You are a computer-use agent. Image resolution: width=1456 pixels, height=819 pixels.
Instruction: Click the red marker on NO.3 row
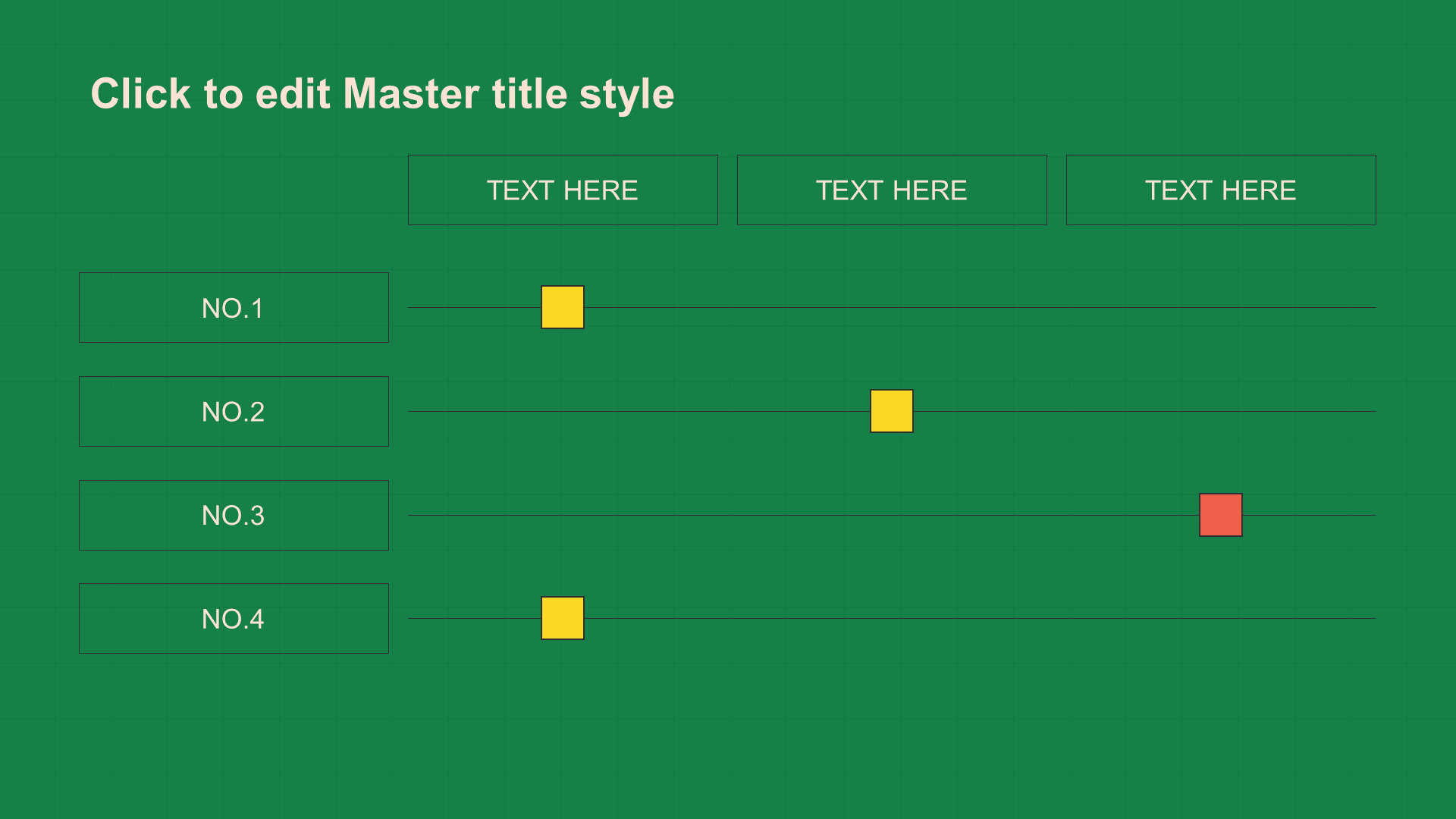[x=1221, y=515]
